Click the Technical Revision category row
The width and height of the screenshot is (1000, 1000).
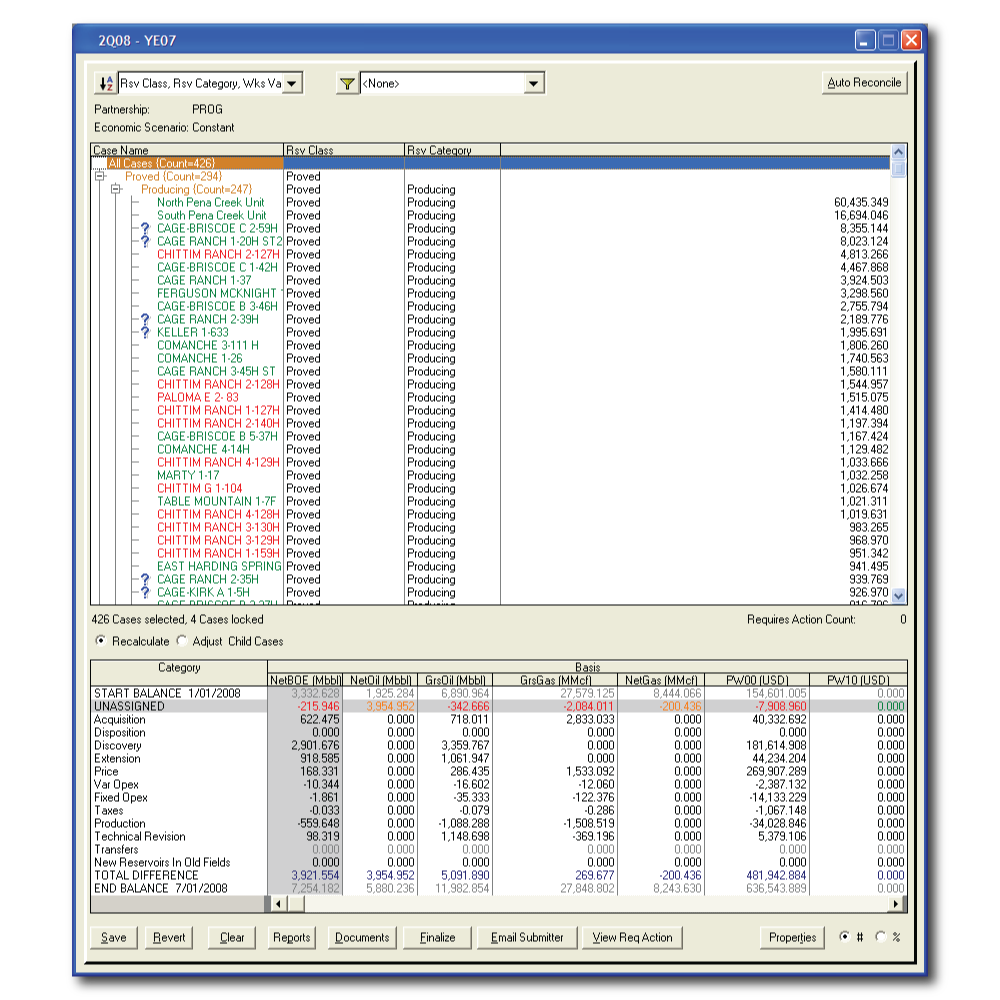tap(498, 836)
